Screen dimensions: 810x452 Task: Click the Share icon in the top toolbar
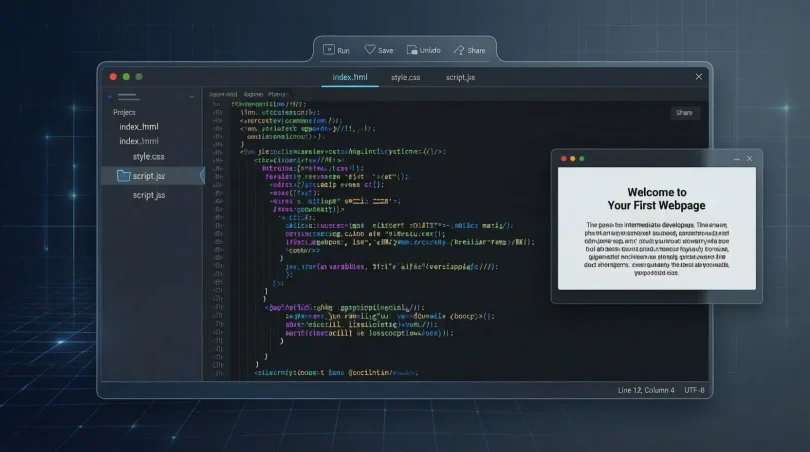pyautogui.click(x=459, y=50)
